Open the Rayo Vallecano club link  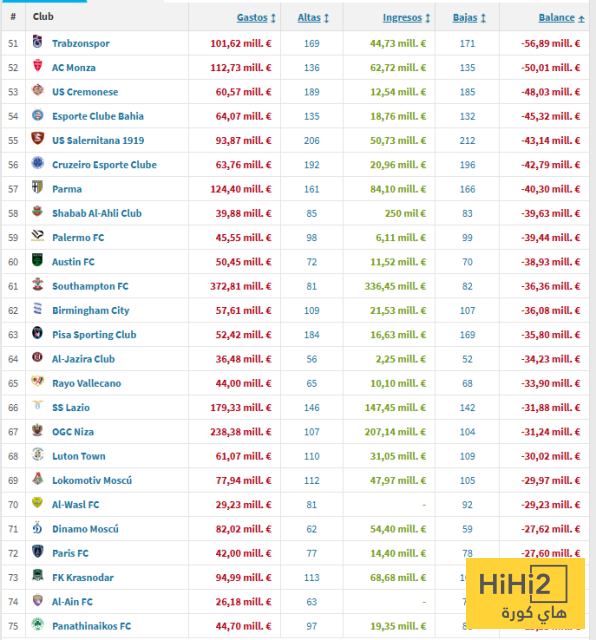[x=87, y=383]
